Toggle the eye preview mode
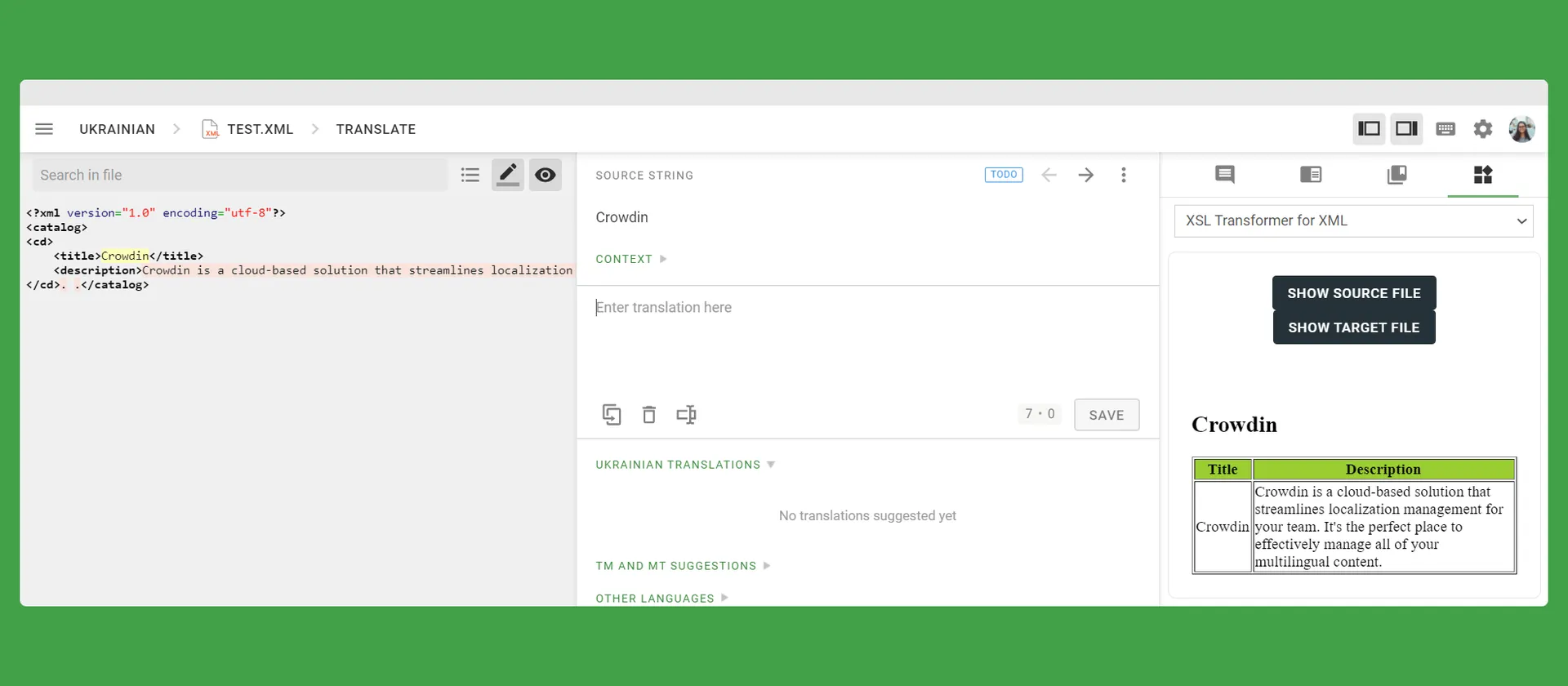 click(x=546, y=175)
